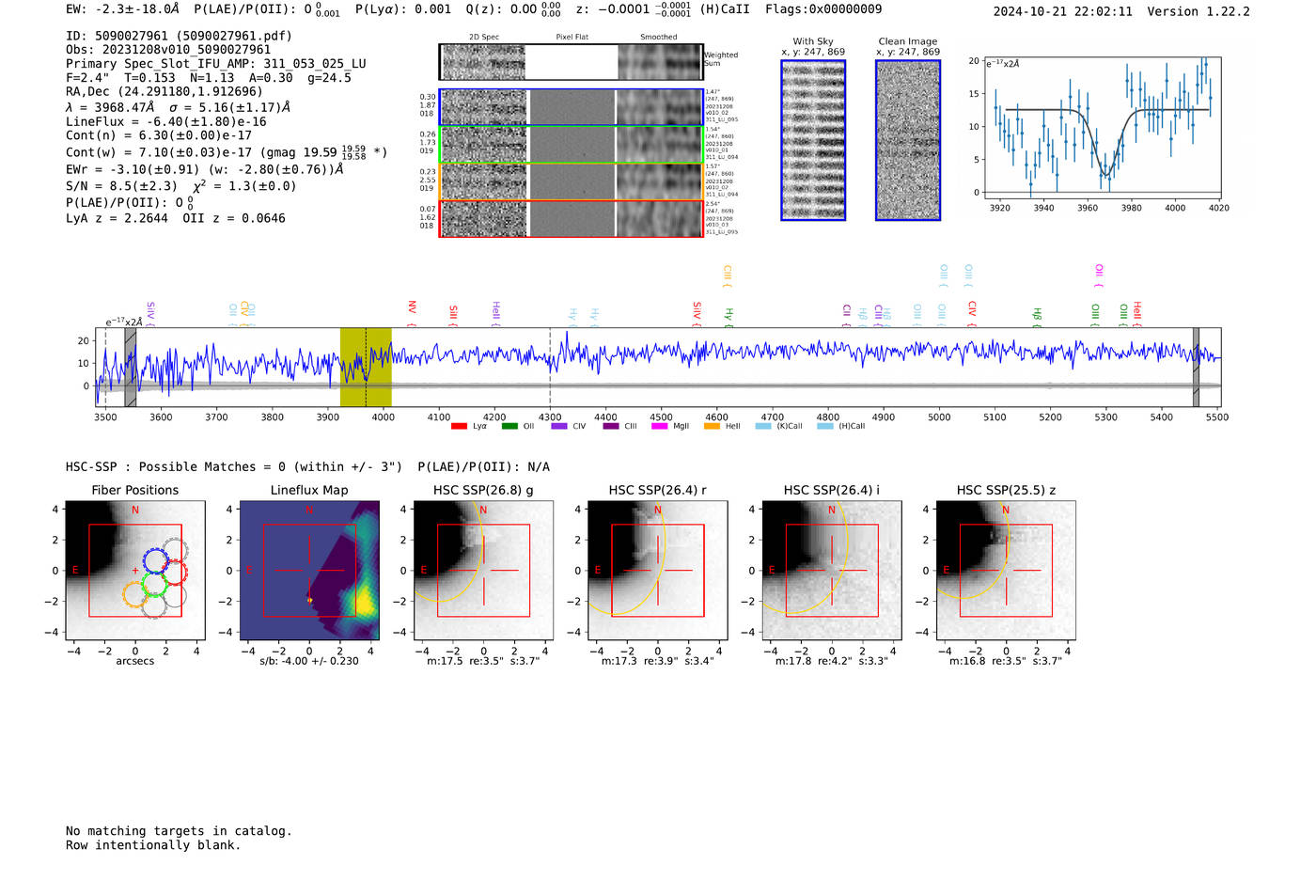Click the dashed vertical line near 4300
Image resolution: width=1316 pixels, height=896 pixels.
[550, 367]
